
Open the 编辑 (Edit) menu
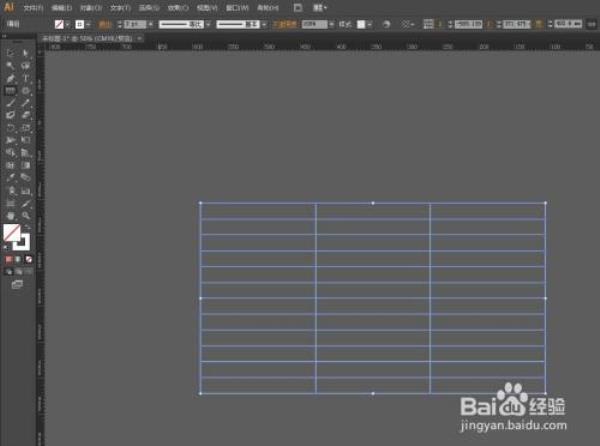click(62, 8)
